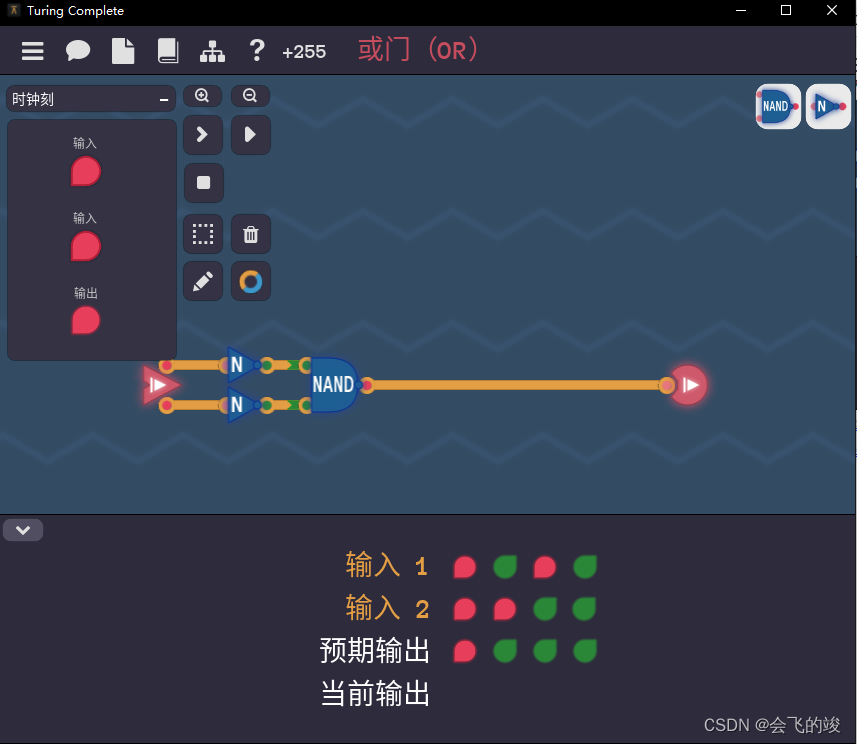Screen dimensions: 857x744
Task: Select the upper NOT gate on canvas
Action: point(240,365)
